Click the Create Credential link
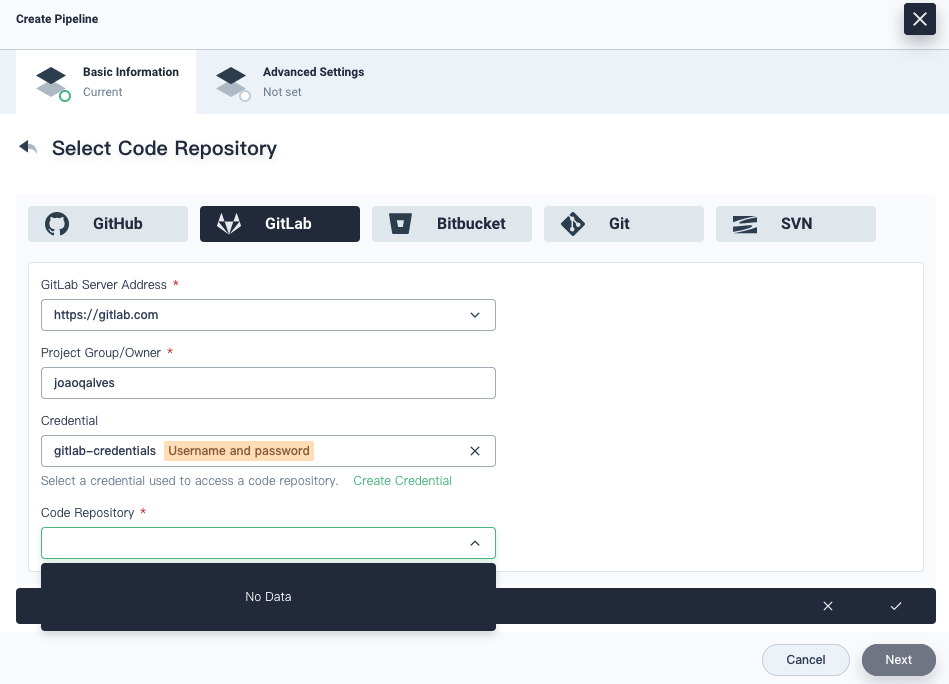The width and height of the screenshot is (949, 684). point(402,481)
